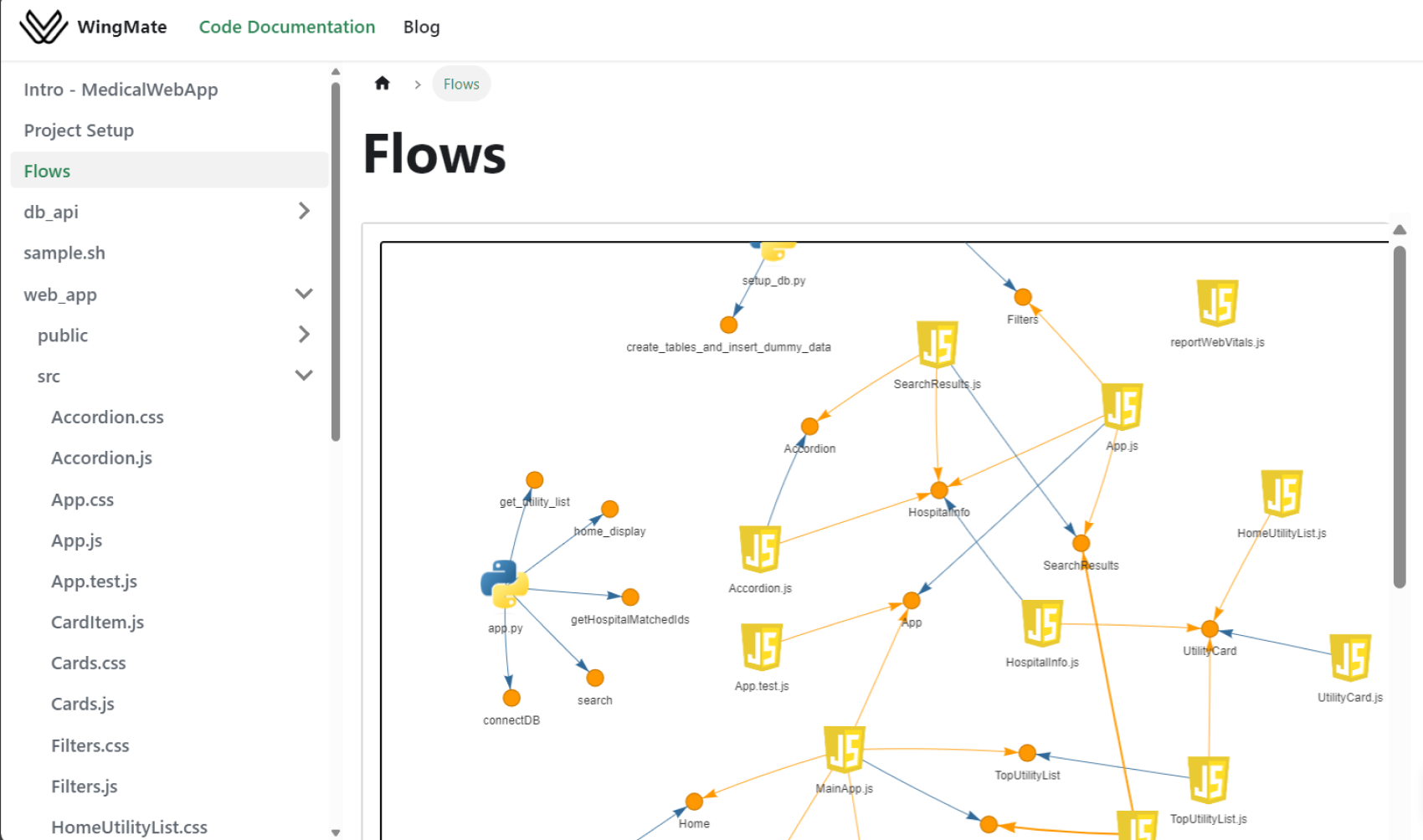This screenshot has height=840, width=1423.
Task: Click sidebar scrollbar down arrow
Action: click(336, 832)
